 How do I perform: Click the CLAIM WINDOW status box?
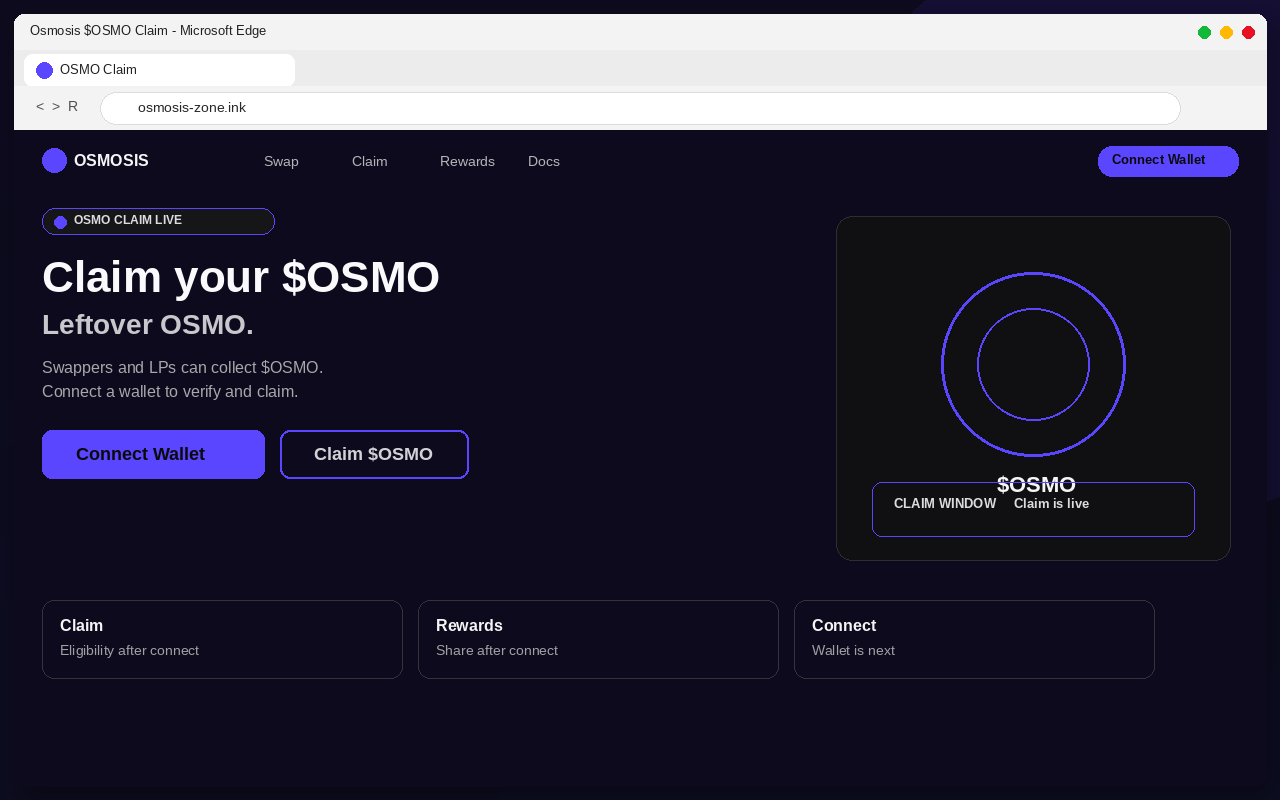[x=1033, y=509]
